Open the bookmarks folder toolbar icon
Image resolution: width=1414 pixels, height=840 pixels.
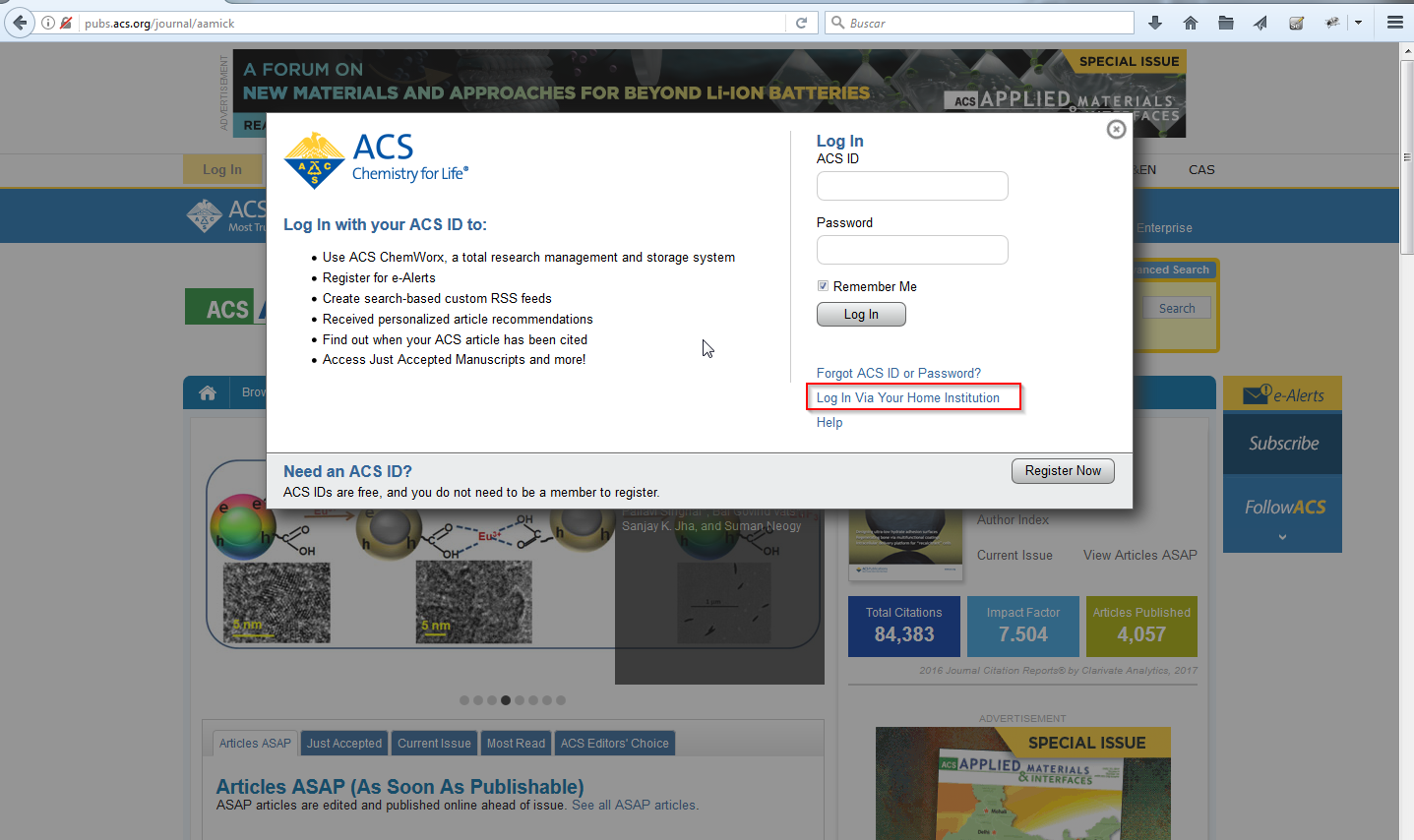[x=1226, y=23]
